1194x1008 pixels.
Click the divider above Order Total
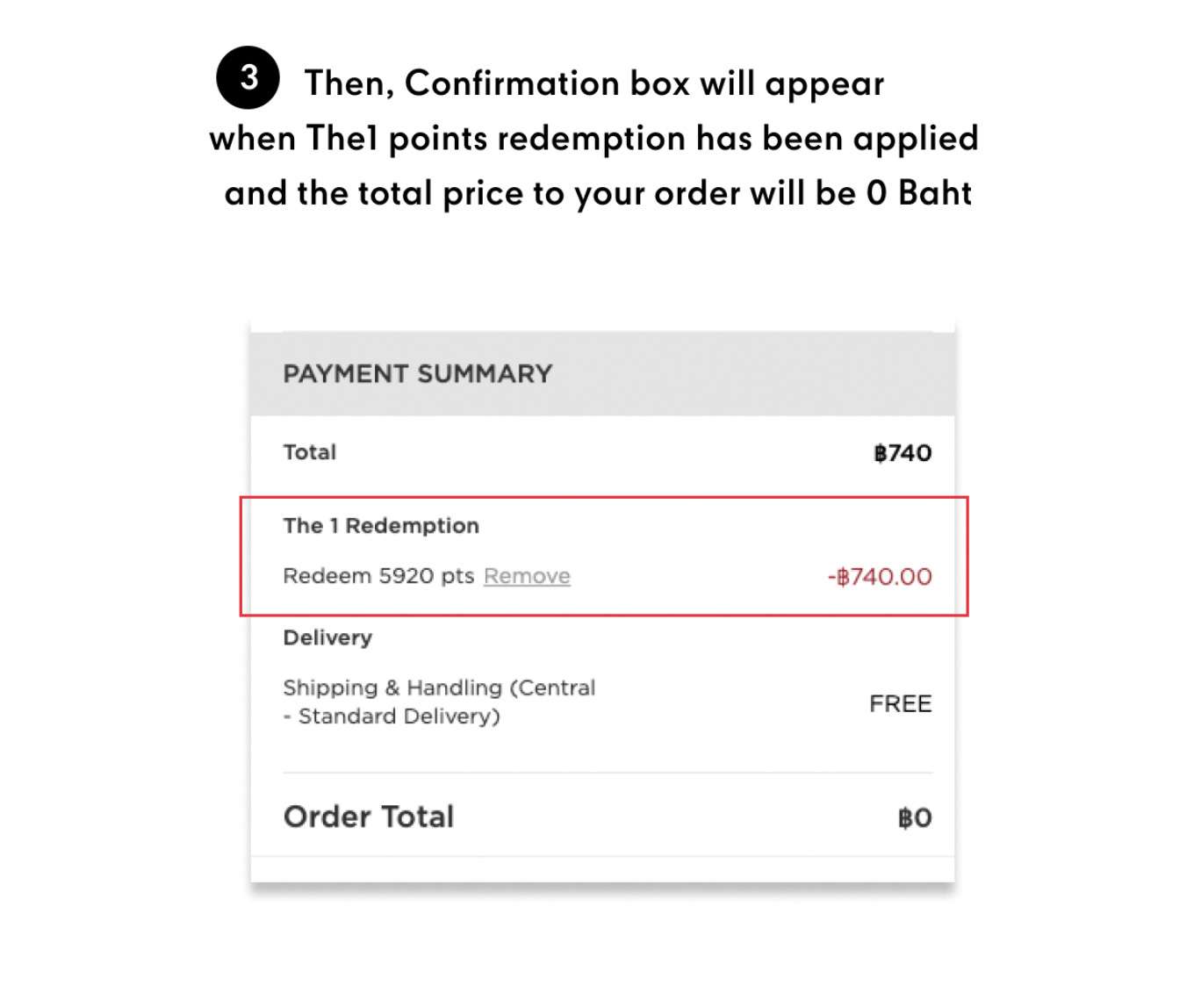pos(608,773)
